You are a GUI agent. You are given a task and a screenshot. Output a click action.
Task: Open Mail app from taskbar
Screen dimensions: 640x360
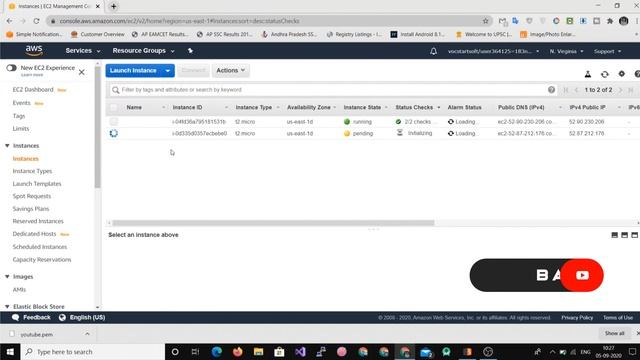[426, 352]
